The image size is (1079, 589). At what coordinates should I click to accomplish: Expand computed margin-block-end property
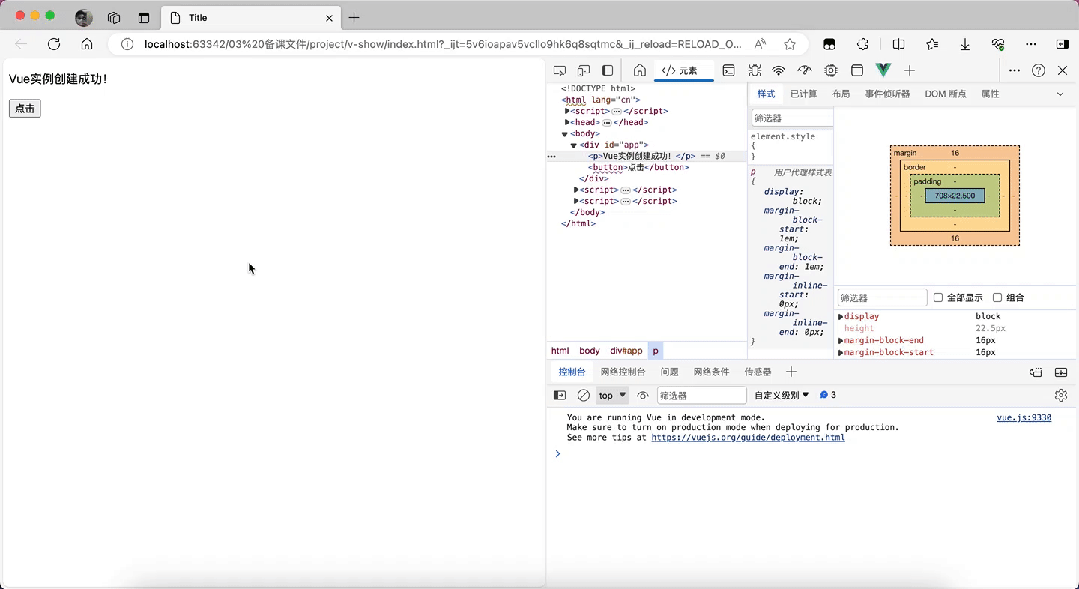coord(840,341)
